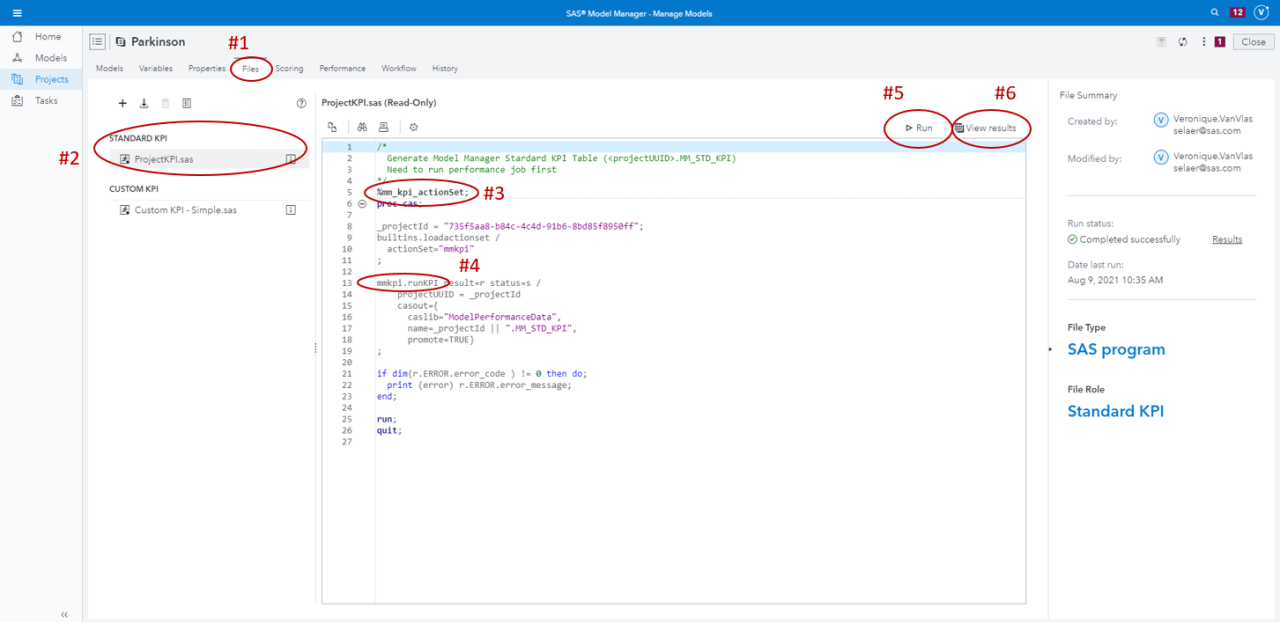Open help icon in files pane
The image size is (1280, 623).
pos(301,103)
